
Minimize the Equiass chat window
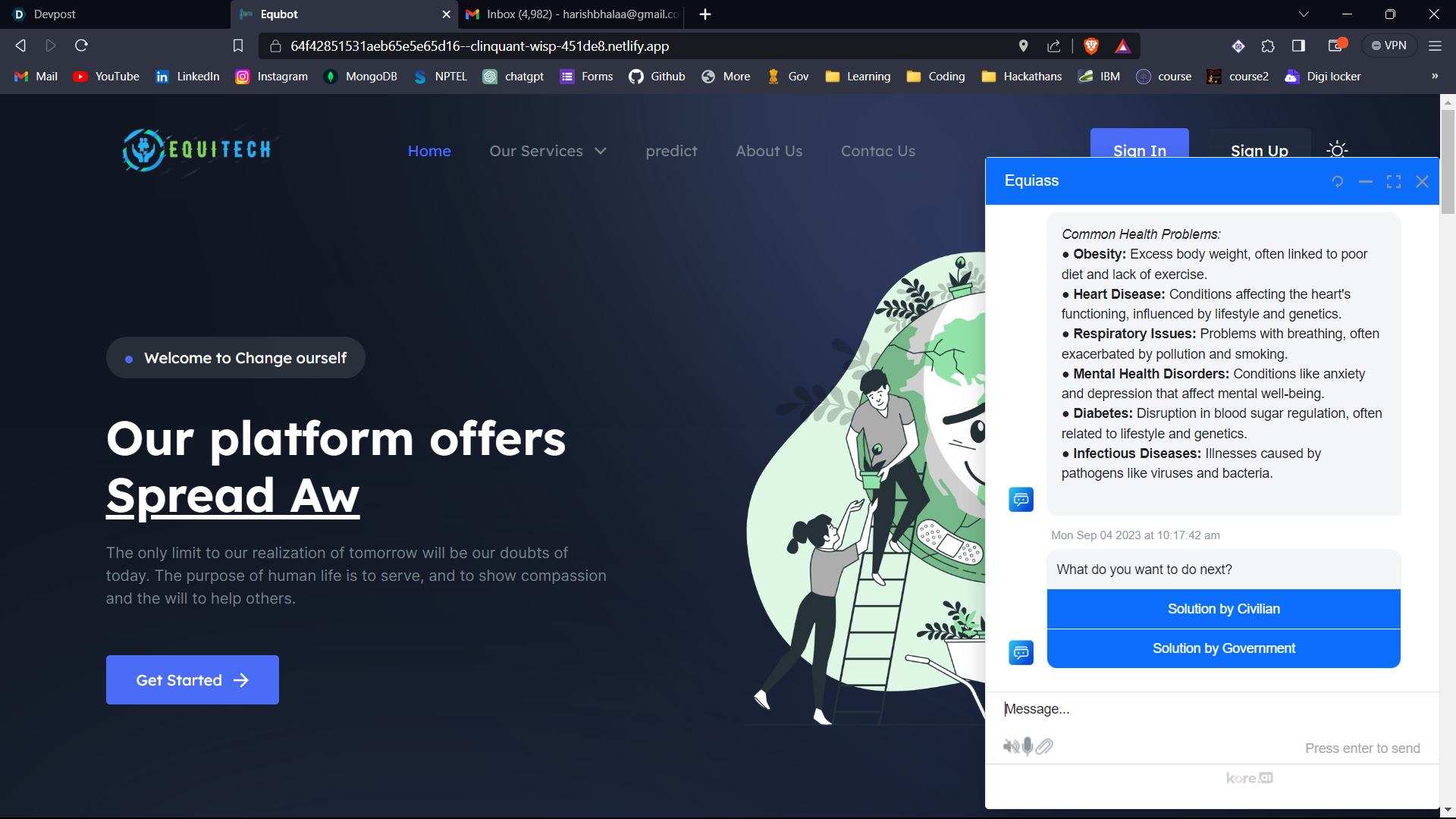click(1366, 182)
